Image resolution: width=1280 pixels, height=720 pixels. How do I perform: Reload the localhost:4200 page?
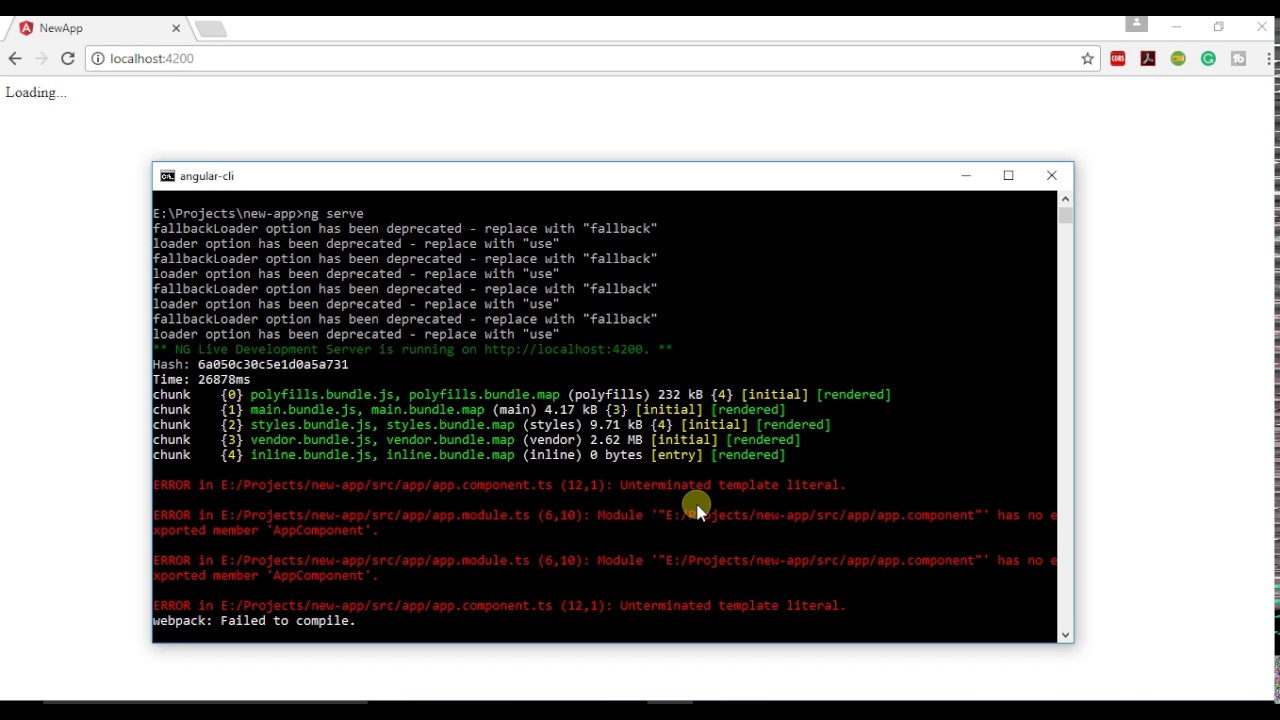(67, 59)
